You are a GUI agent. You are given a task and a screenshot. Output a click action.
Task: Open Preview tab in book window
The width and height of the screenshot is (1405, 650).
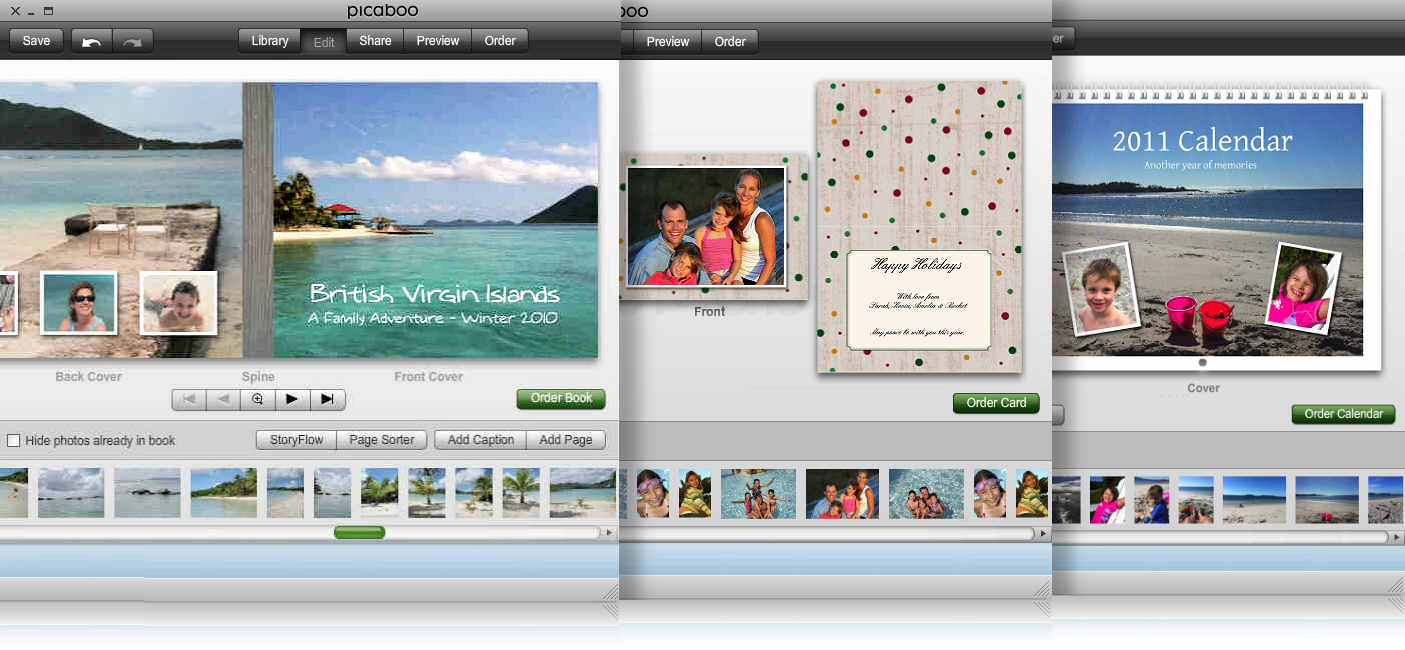tap(438, 41)
